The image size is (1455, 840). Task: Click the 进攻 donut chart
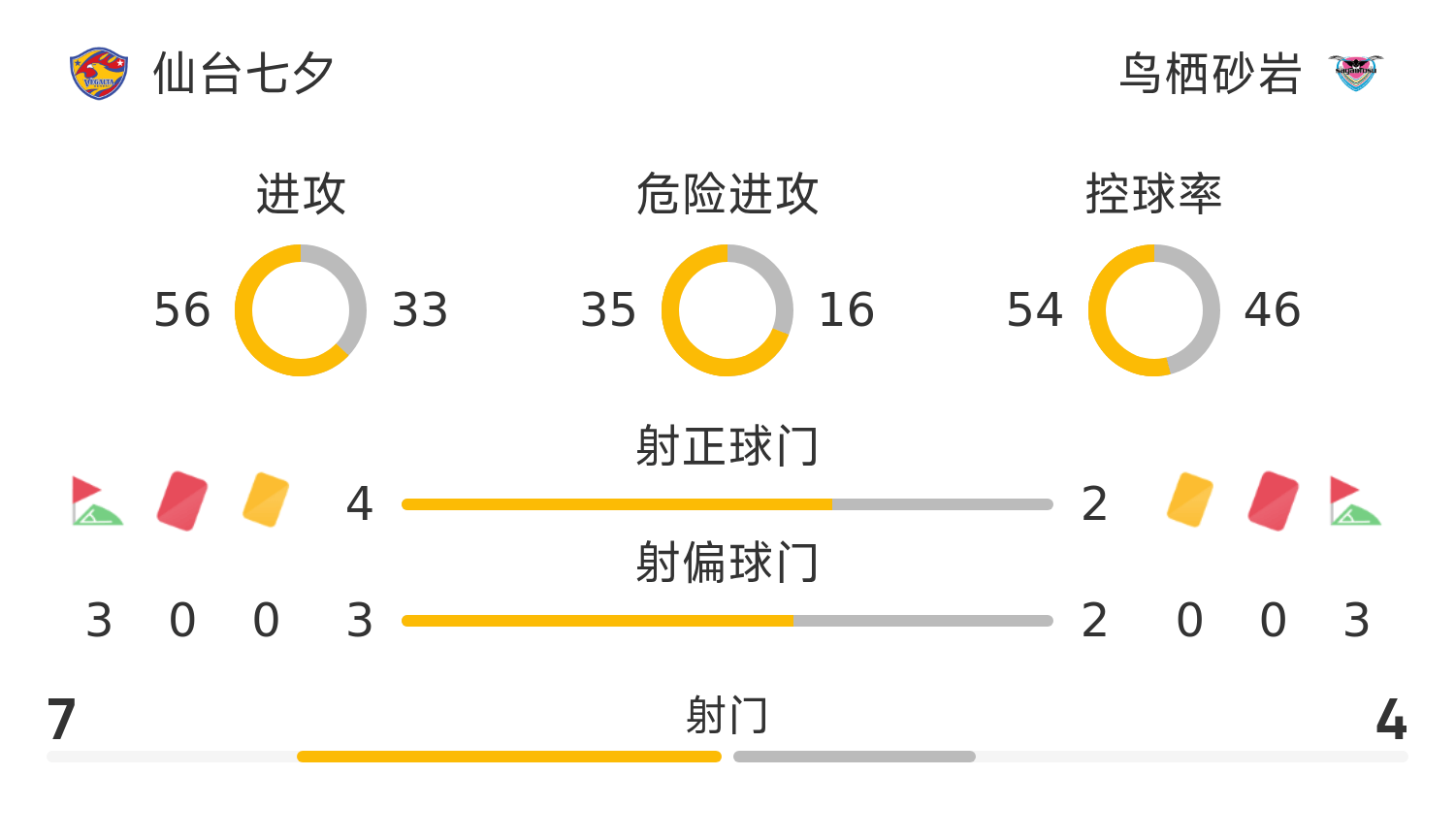pyautogui.click(x=301, y=310)
